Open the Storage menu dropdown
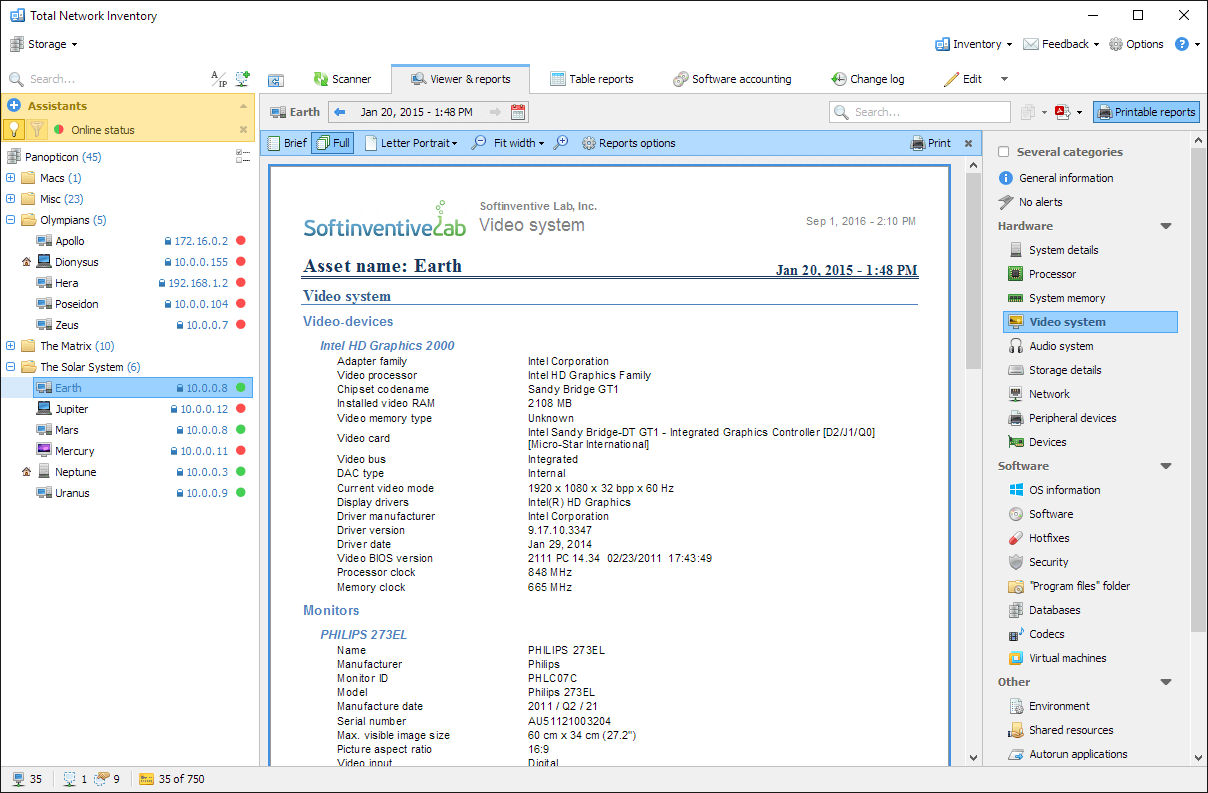 [44, 44]
